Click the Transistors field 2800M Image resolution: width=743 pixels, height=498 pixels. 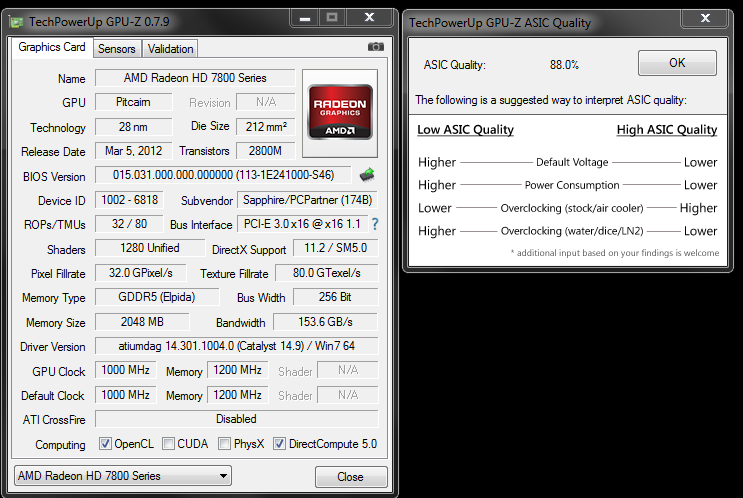(x=266, y=151)
